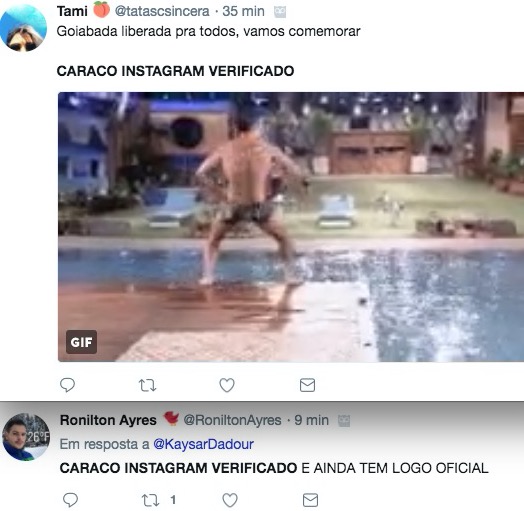Reply to Ronilton Ayres' tweet

pyautogui.click(x=70, y=500)
